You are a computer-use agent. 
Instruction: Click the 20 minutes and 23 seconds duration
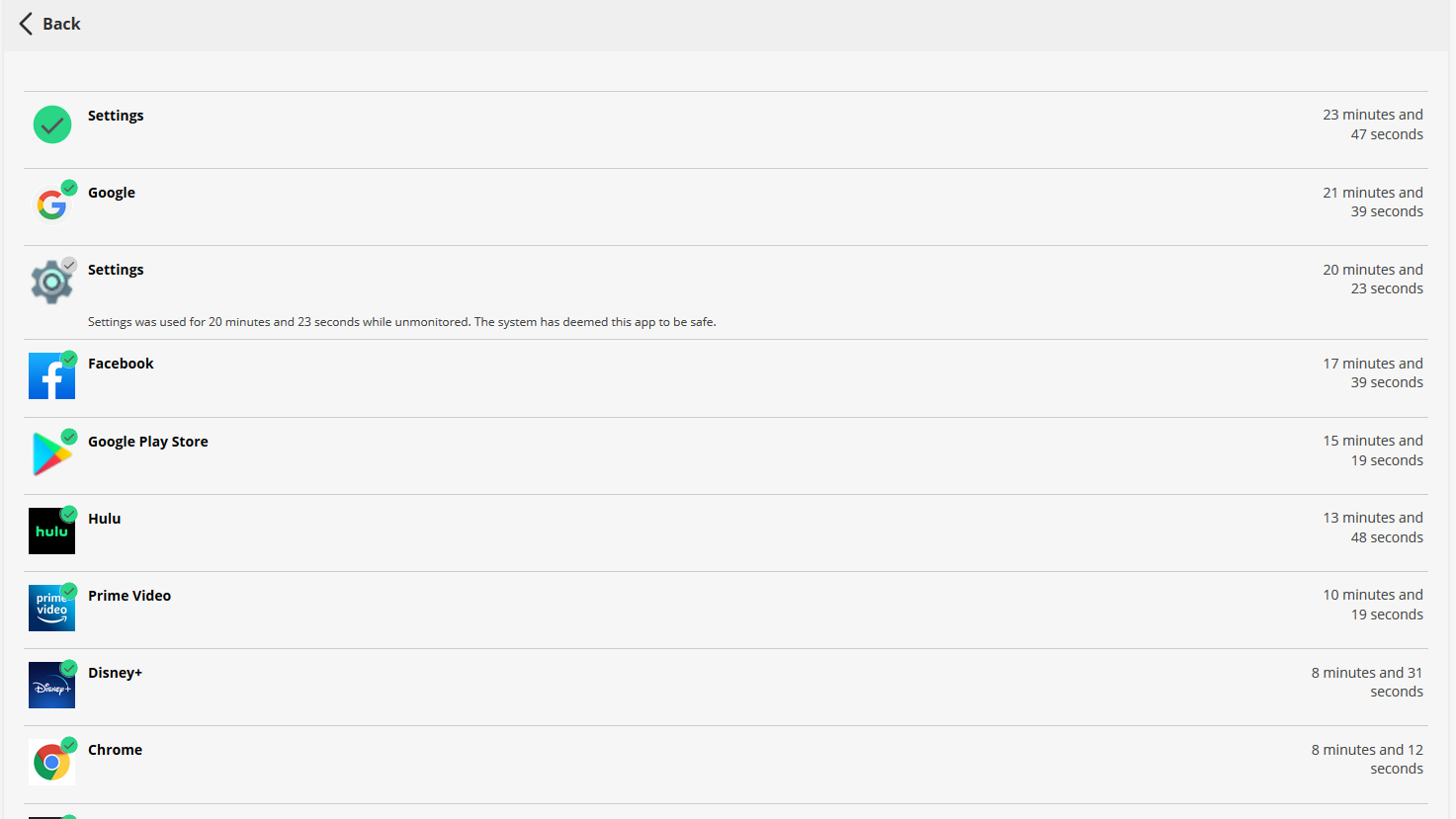point(1373,279)
